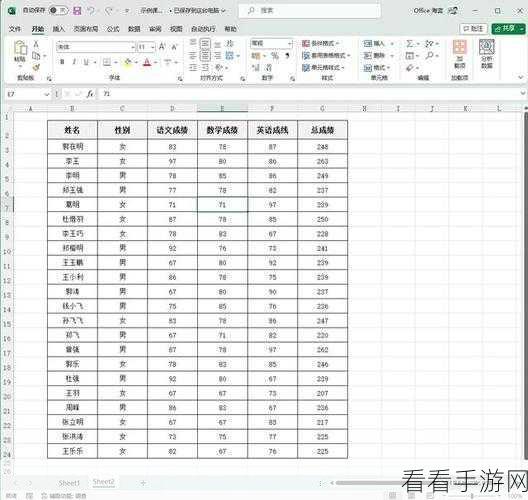Increase font size with larger A icon
The width and height of the screenshot is (528, 500).
[162, 46]
